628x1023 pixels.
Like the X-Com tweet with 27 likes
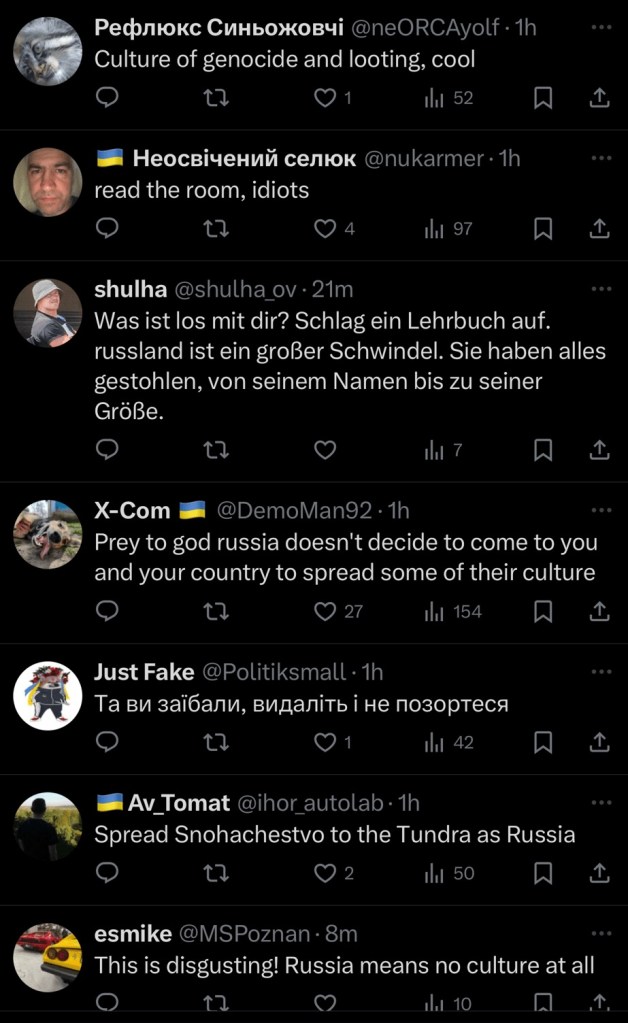click(338, 610)
